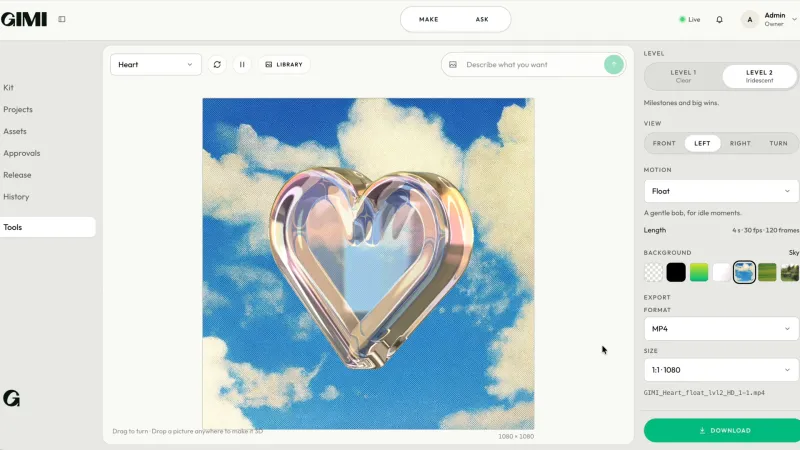
Task: Click the green Download button
Action: coord(722,431)
